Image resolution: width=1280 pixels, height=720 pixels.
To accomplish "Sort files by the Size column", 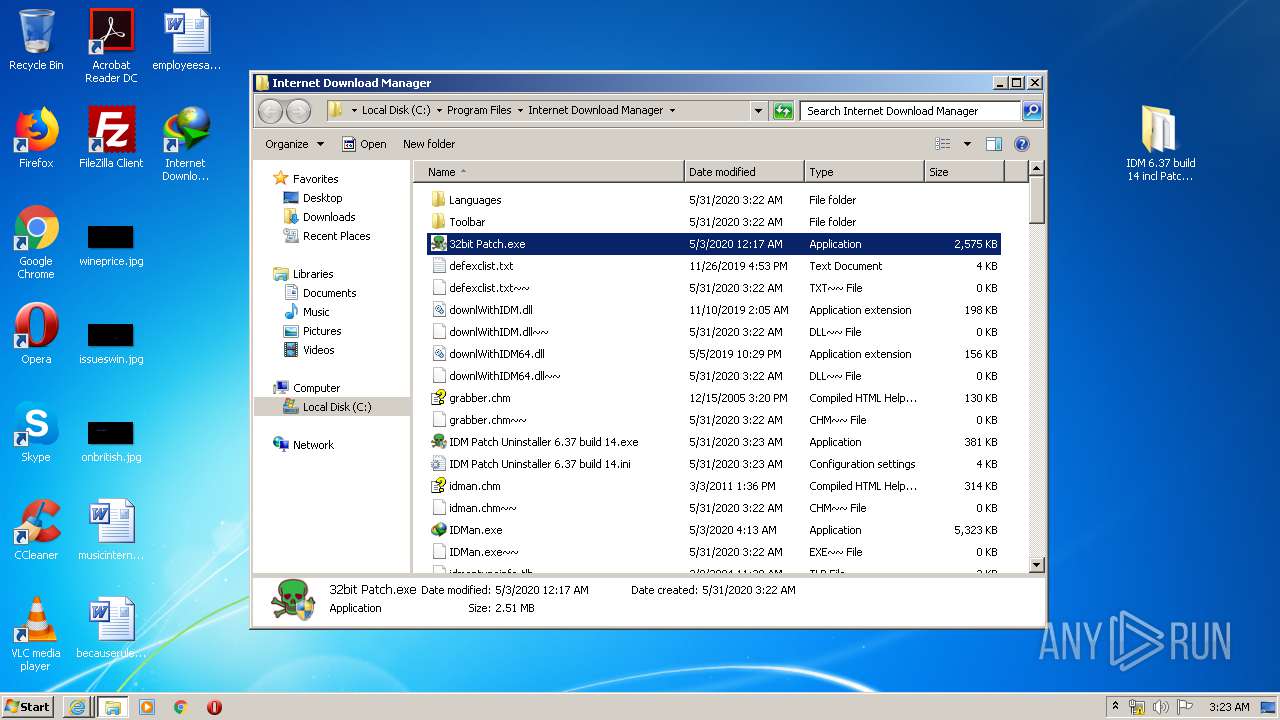I will coord(964,172).
